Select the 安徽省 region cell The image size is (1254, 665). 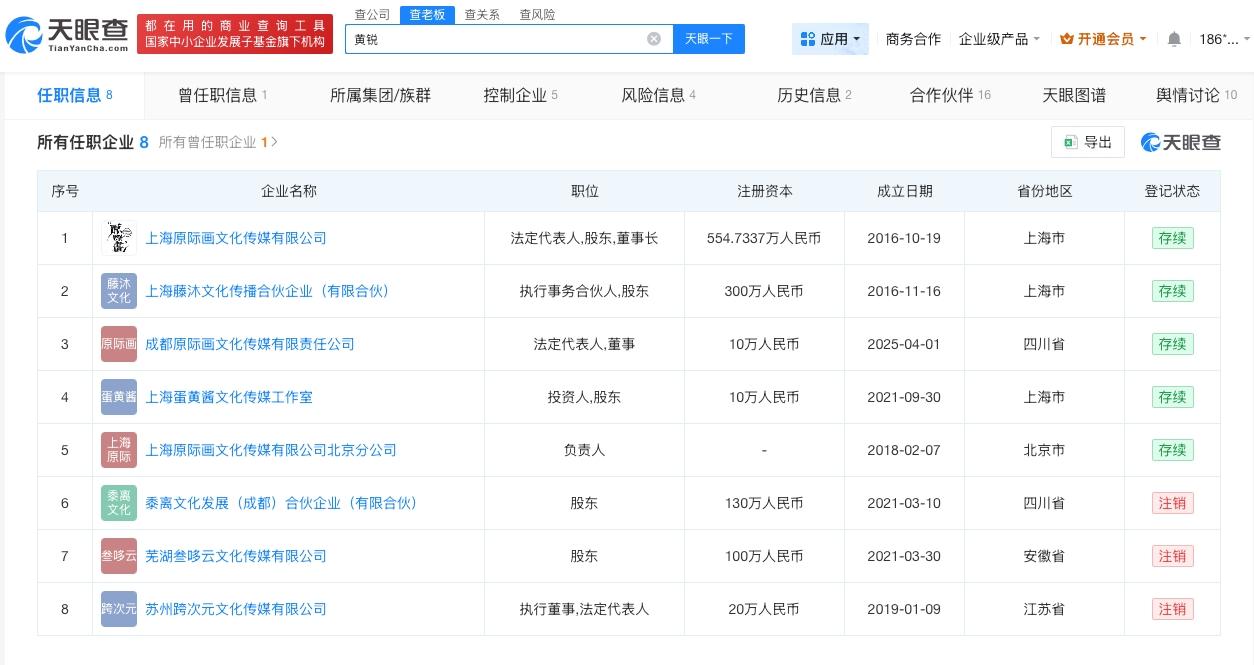pos(1044,556)
